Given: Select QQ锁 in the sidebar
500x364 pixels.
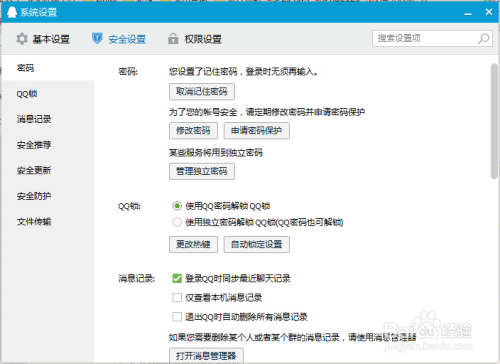Looking at the screenshot, I should click(x=48, y=94).
